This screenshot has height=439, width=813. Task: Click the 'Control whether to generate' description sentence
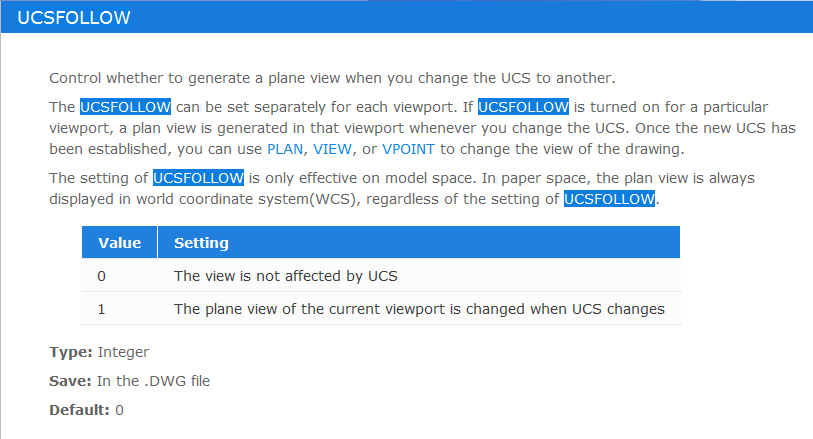(x=332, y=78)
